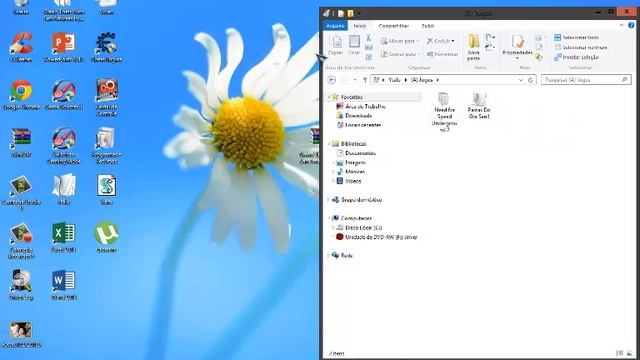Open the recent locations dropdown beside navigation arrows

(x=355, y=80)
